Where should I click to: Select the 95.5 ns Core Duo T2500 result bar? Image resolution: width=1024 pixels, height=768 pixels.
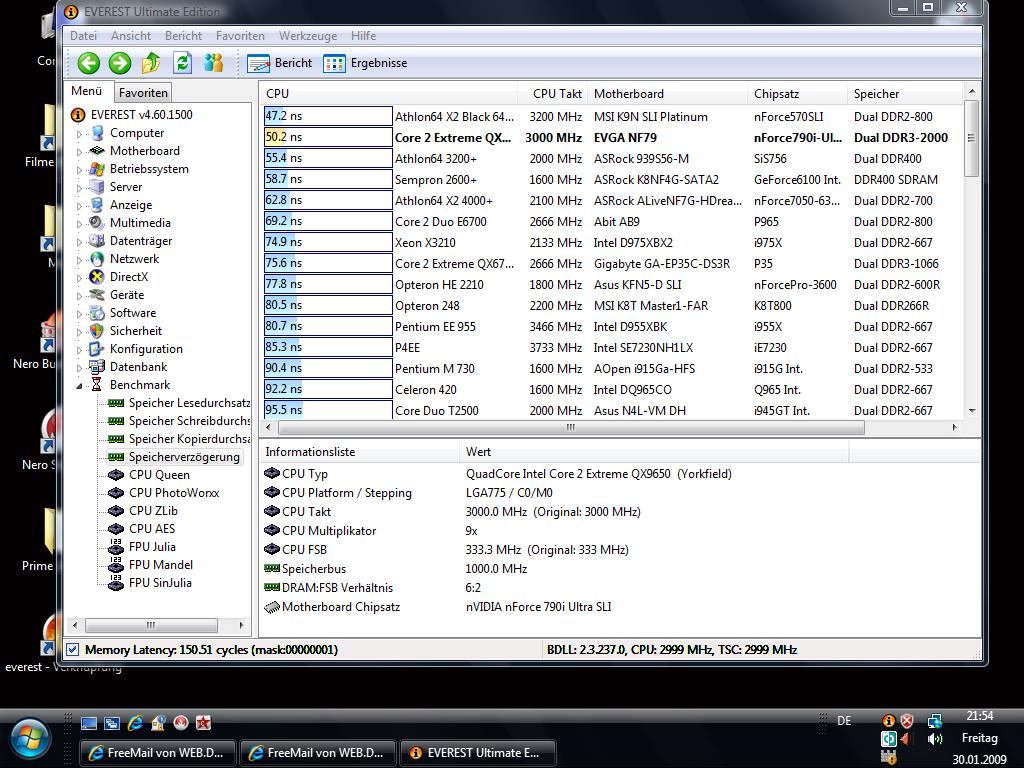328,410
